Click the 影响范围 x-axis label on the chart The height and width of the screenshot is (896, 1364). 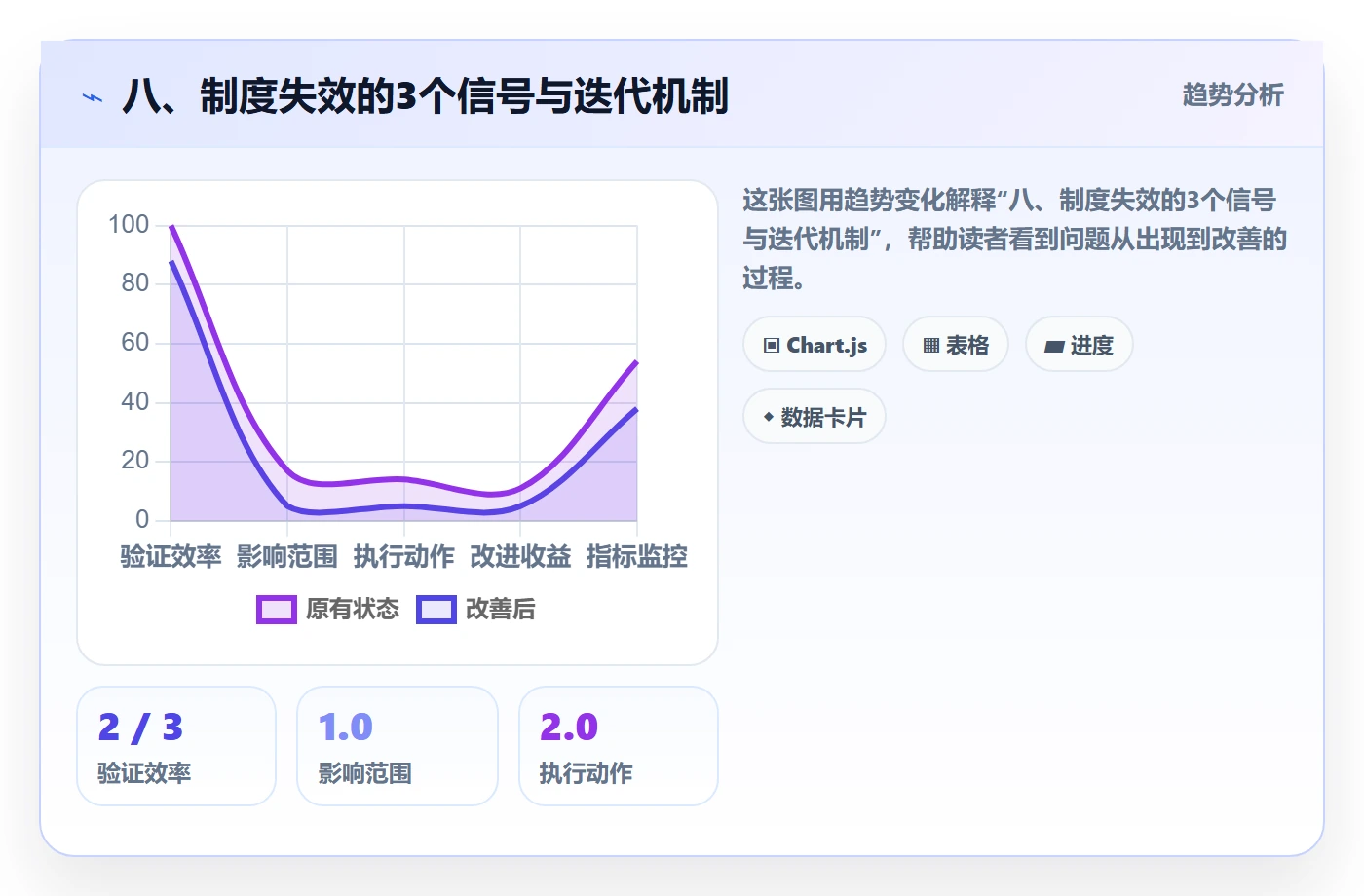(287, 557)
